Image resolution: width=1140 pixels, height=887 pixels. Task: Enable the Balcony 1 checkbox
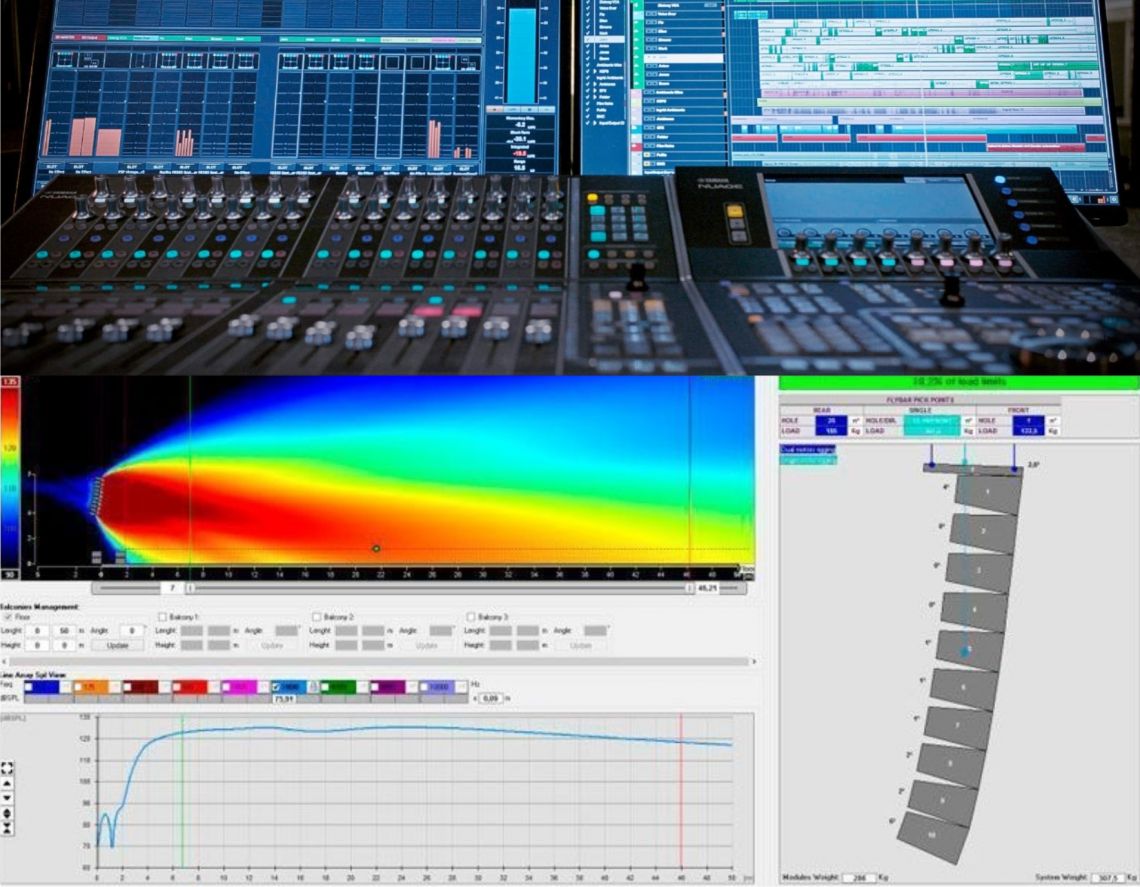[163, 617]
